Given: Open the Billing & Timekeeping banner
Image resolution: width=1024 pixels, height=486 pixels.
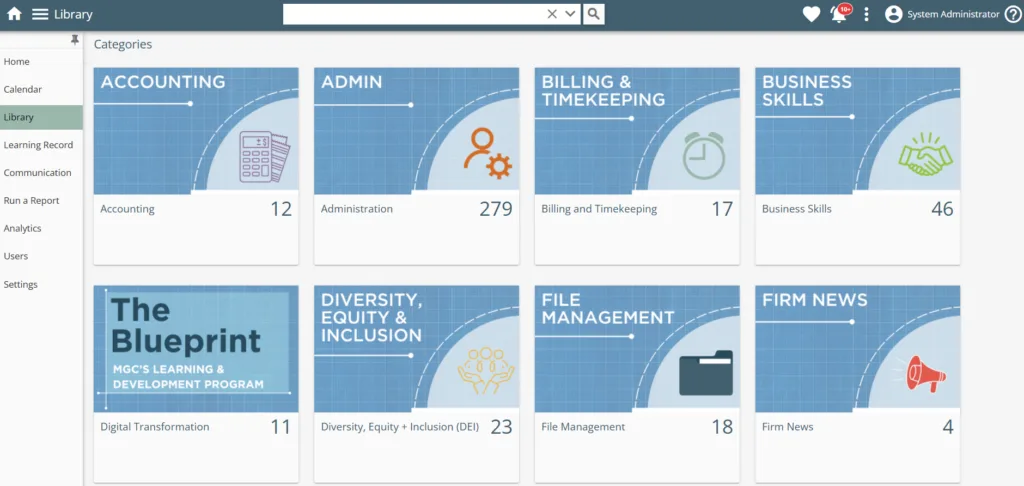Looking at the screenshot, I should pyautogui.click(x=637, y=131).
